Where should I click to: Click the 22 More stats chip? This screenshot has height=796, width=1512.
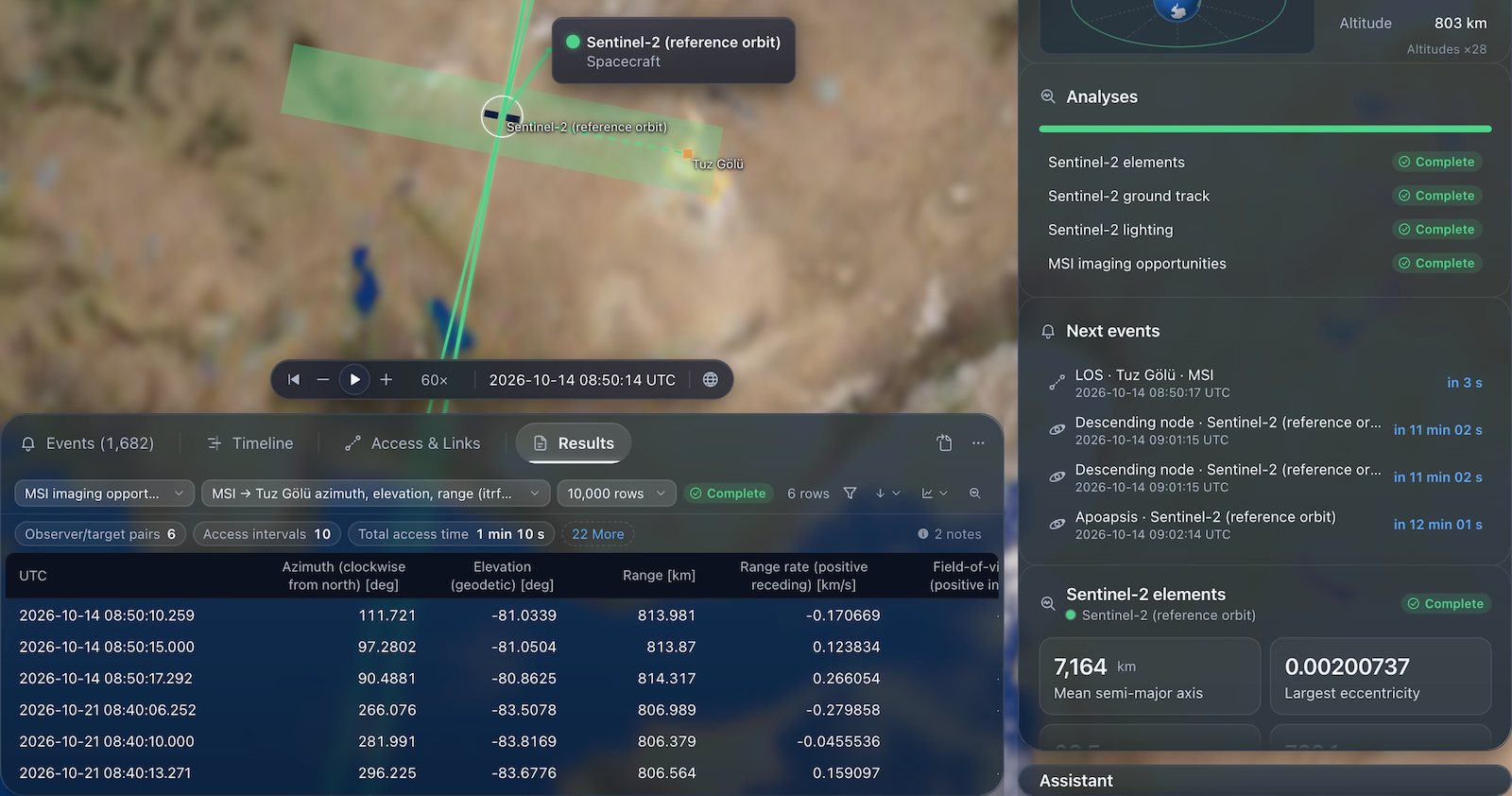point(597,534)
